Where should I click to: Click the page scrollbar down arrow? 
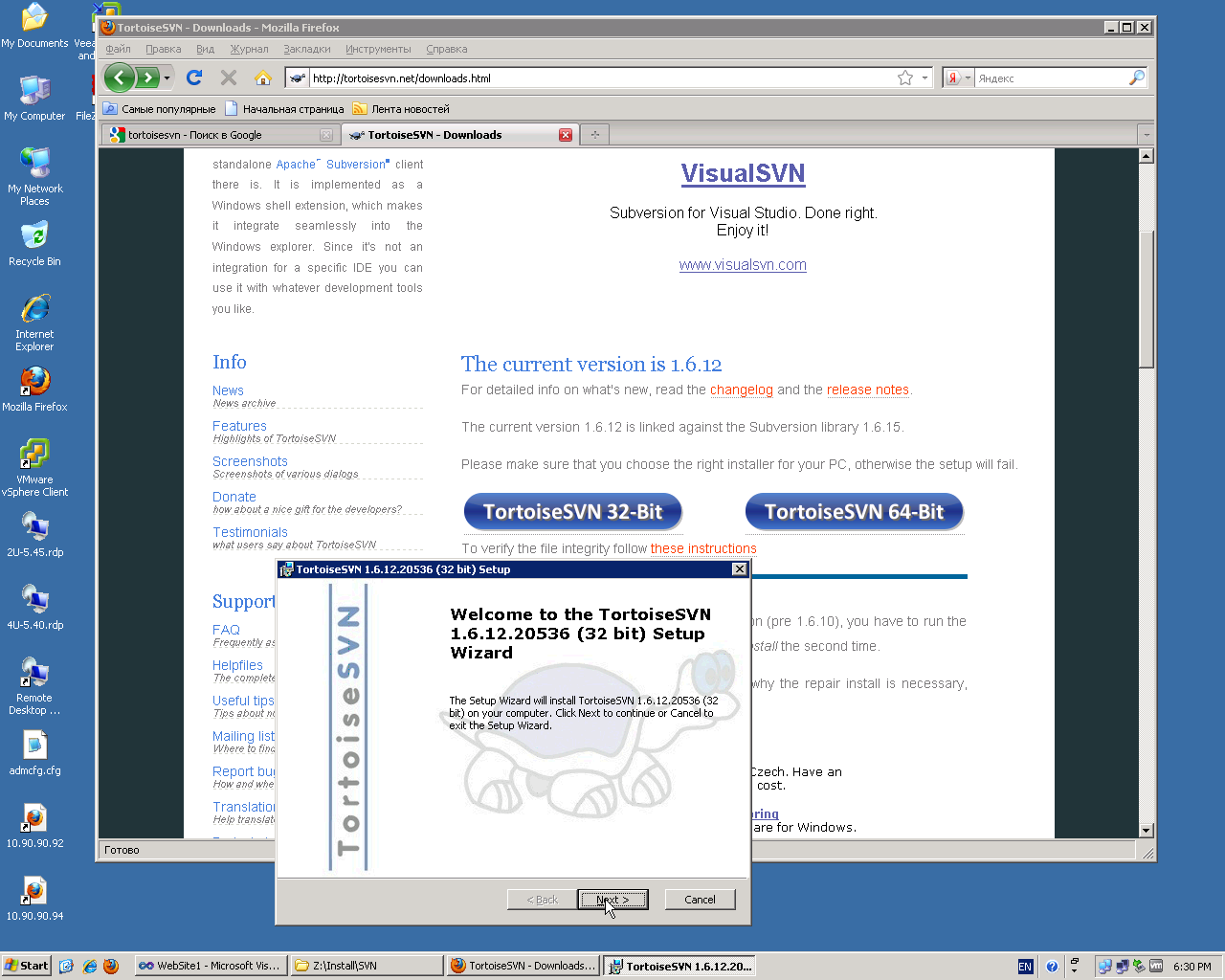tap(1146, 831)
